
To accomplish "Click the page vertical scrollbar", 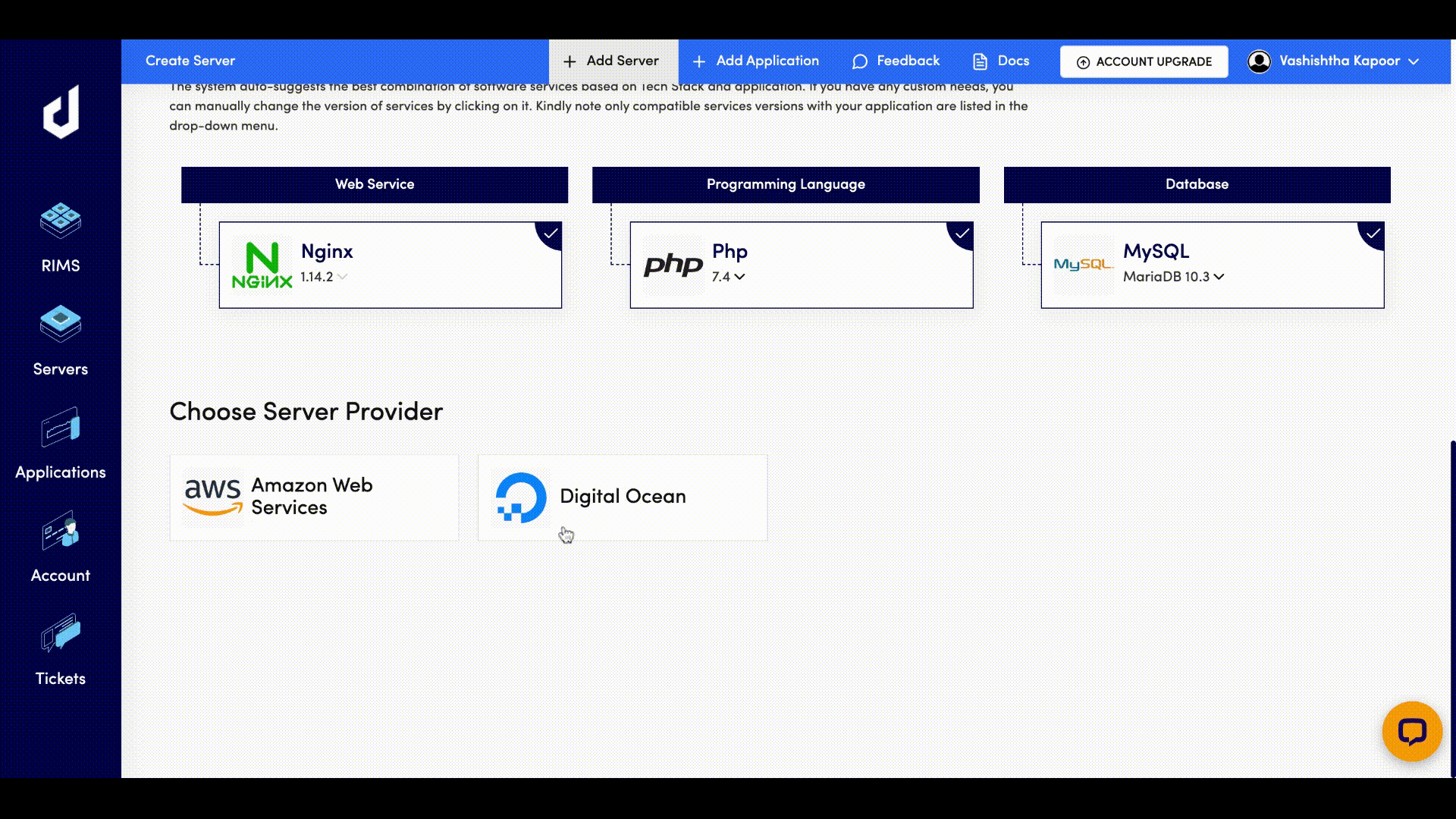I will click(x=1453, y=608).
